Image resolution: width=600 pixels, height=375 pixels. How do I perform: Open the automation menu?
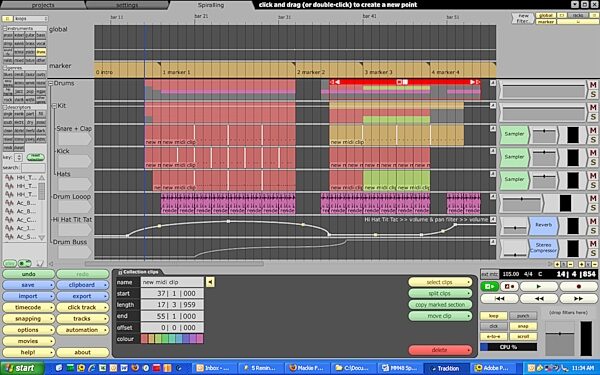[82, 330]
